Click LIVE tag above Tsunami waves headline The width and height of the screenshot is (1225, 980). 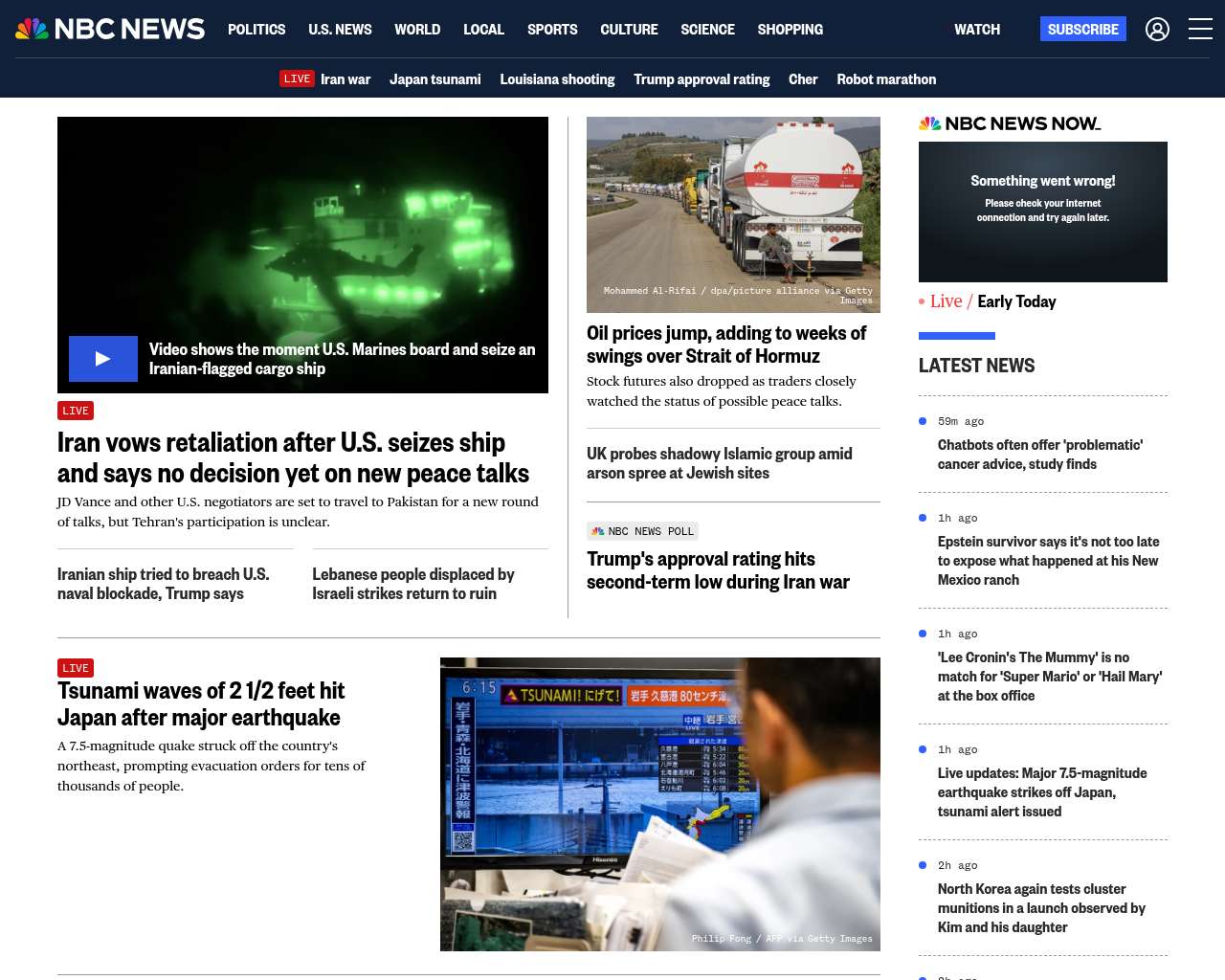click(x=76, y=668)
